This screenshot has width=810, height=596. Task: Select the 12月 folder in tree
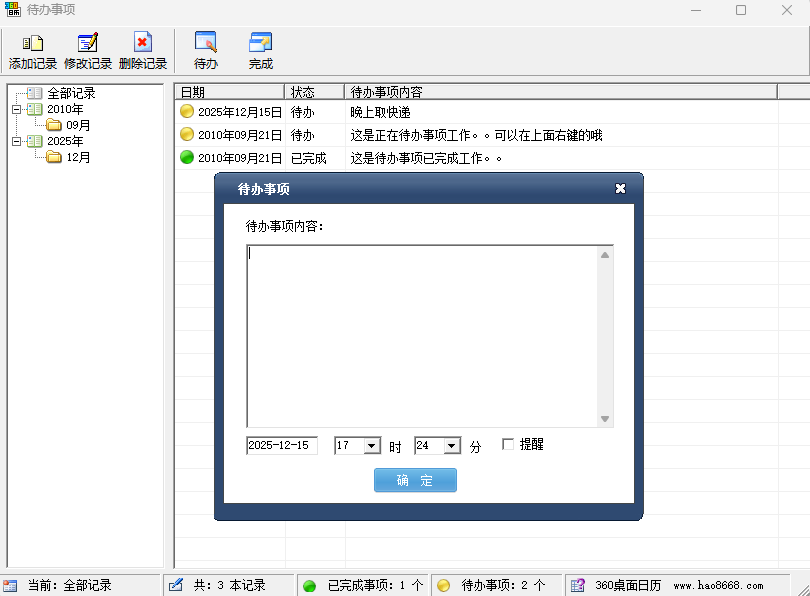point(78,157)
